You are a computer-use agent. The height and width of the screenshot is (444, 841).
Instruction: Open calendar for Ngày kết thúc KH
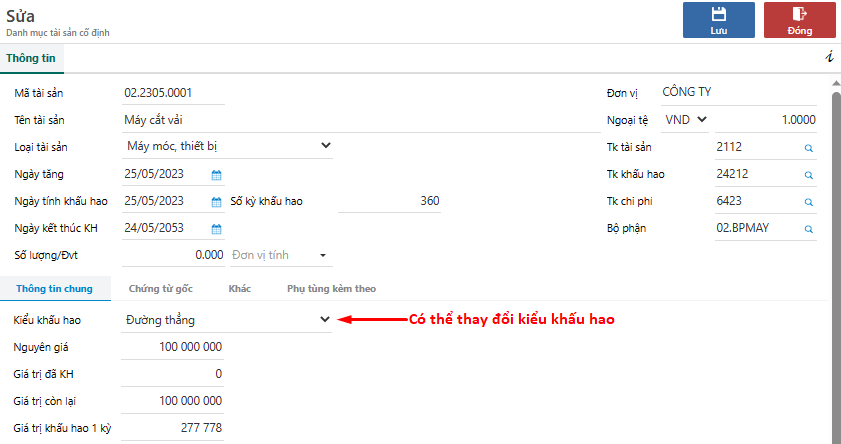click(x=216, y=228)
